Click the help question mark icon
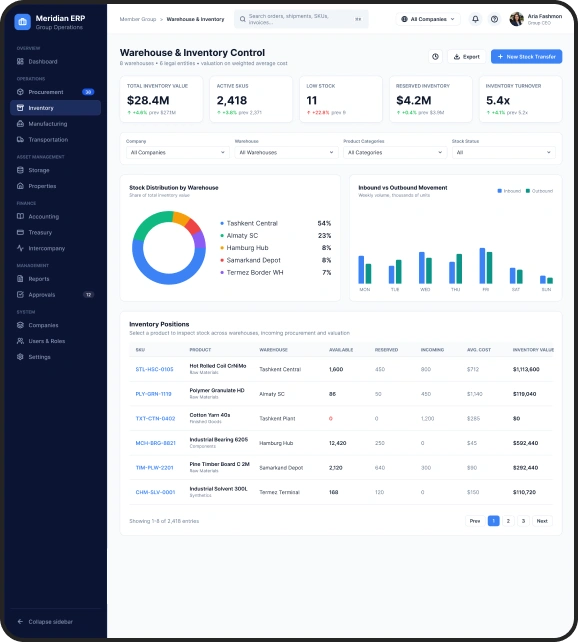578x642 pixels. (x=494, y=19)
